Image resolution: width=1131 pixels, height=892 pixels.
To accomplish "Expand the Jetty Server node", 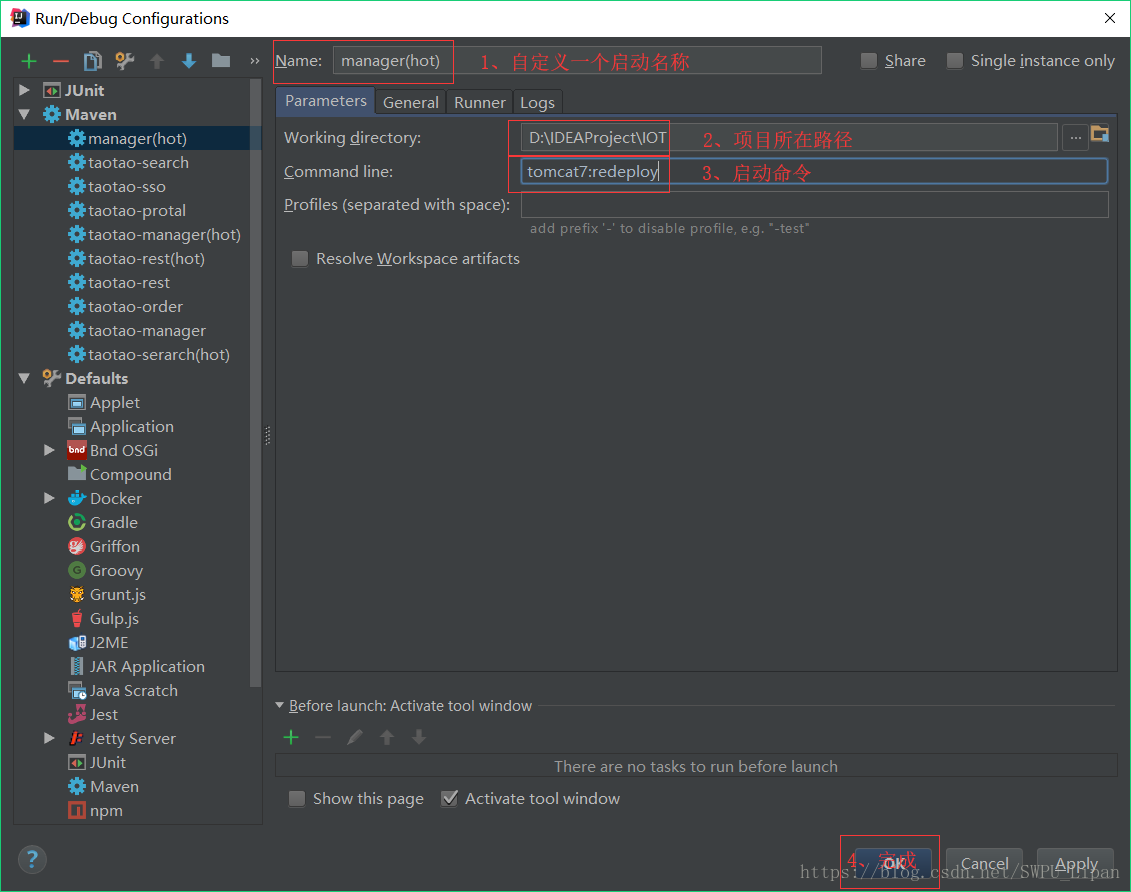I will (49, 738).
